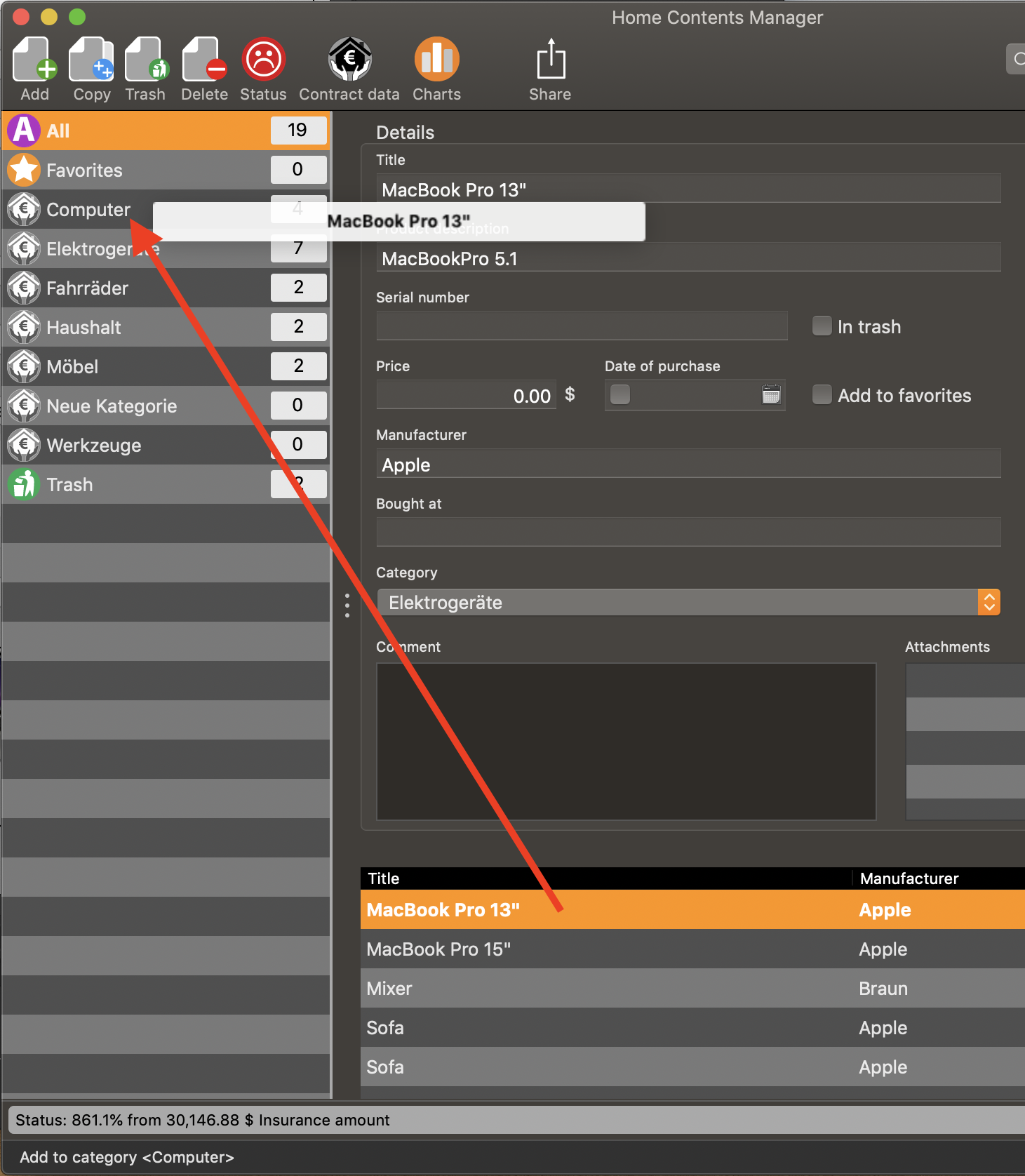Select the All category in sidebar
This screenshot has height=1176, width=1025.
(166, 131)
